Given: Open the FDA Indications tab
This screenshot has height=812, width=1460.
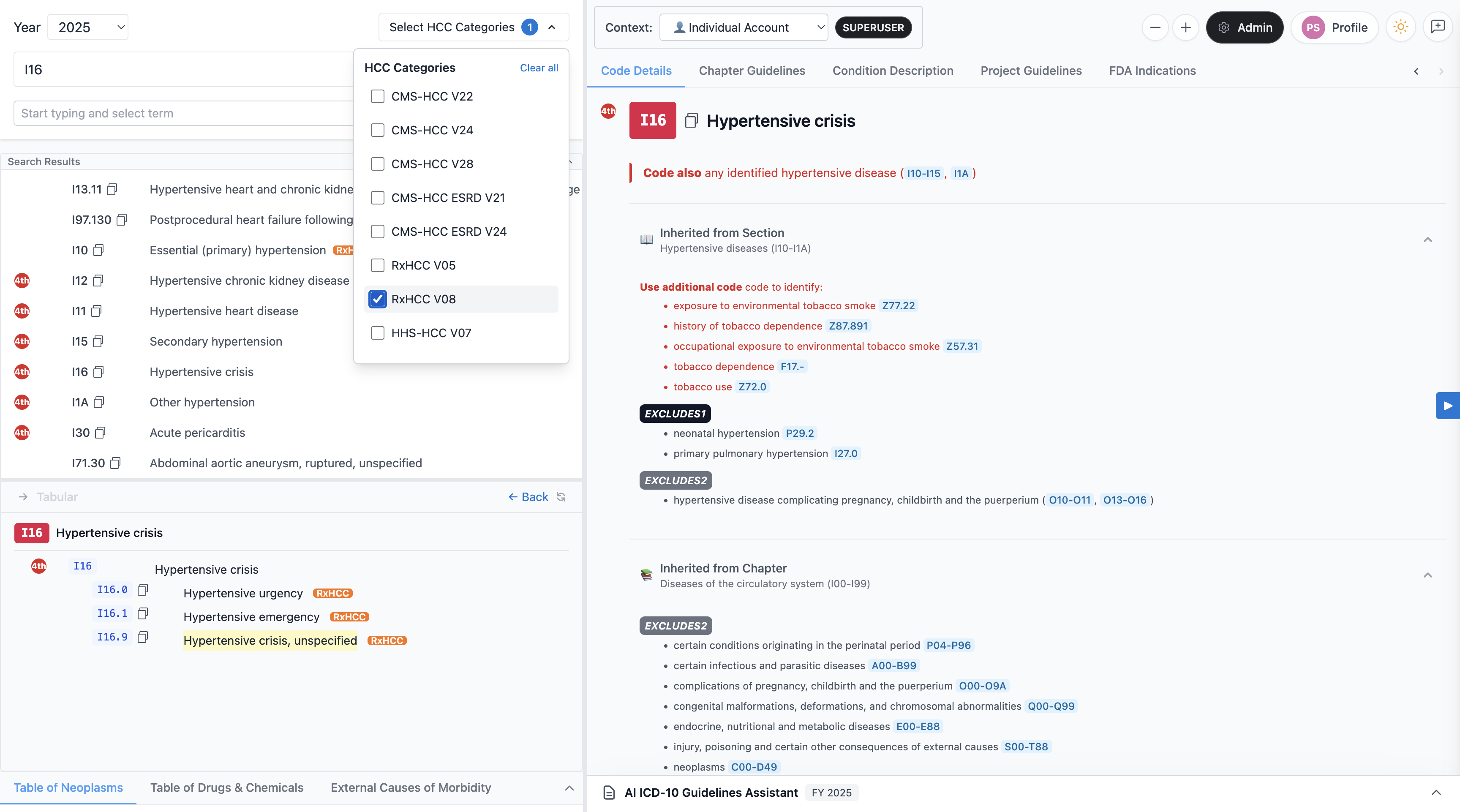Looking at the screenshot, I should 1152,71.
